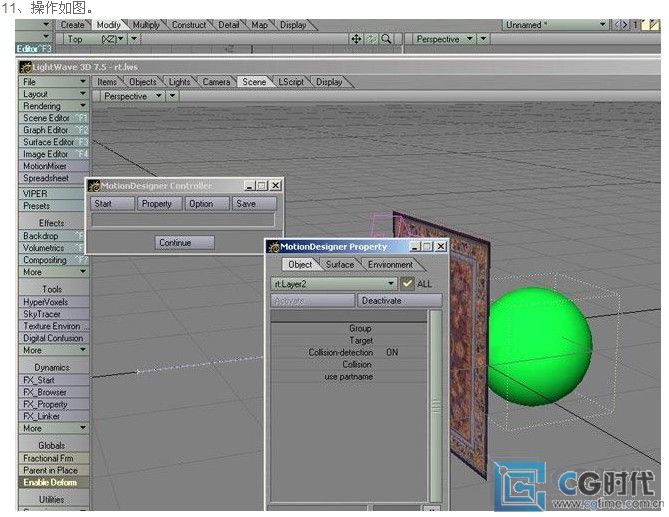Open the Layout menu dropdown
Image resolution: width=669 pixels, height=517 pixels.
(x=54, y=94)
